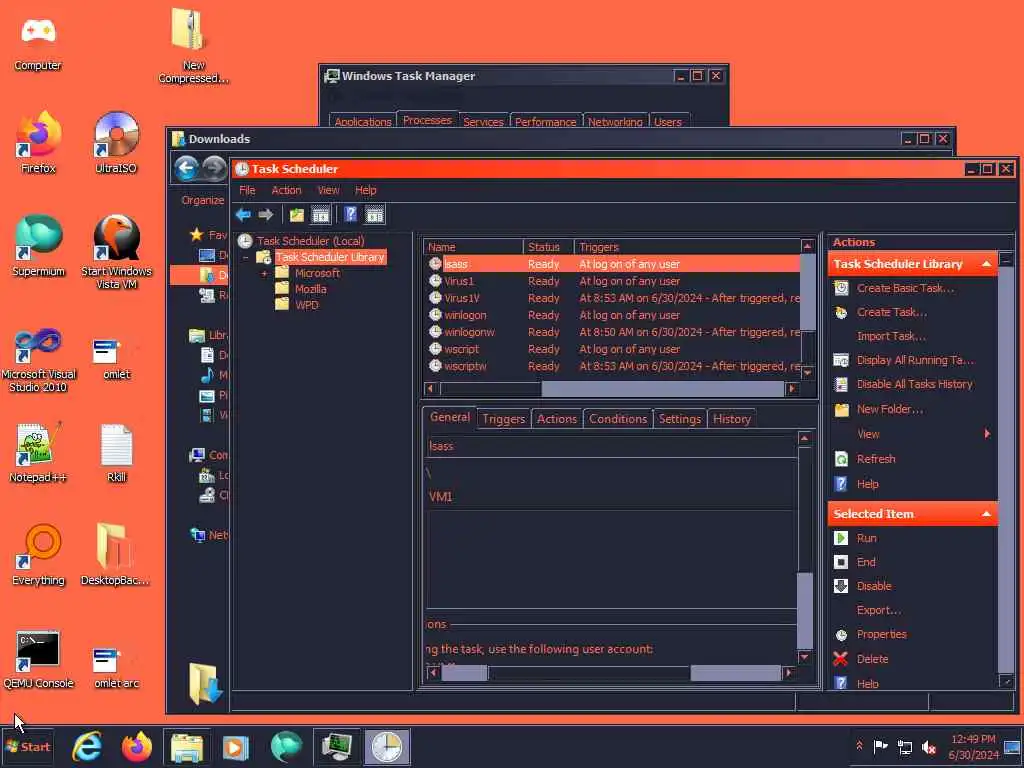Click the Start button
The height and width of the screenshot is (768, 1024).
(x=28, y=746)
